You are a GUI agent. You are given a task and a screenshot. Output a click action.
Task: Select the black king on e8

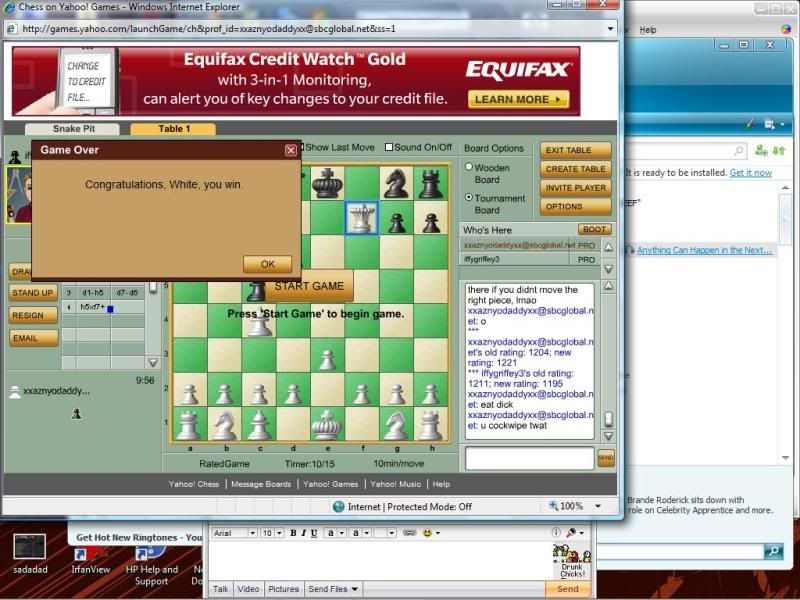(x=327, y=183)
